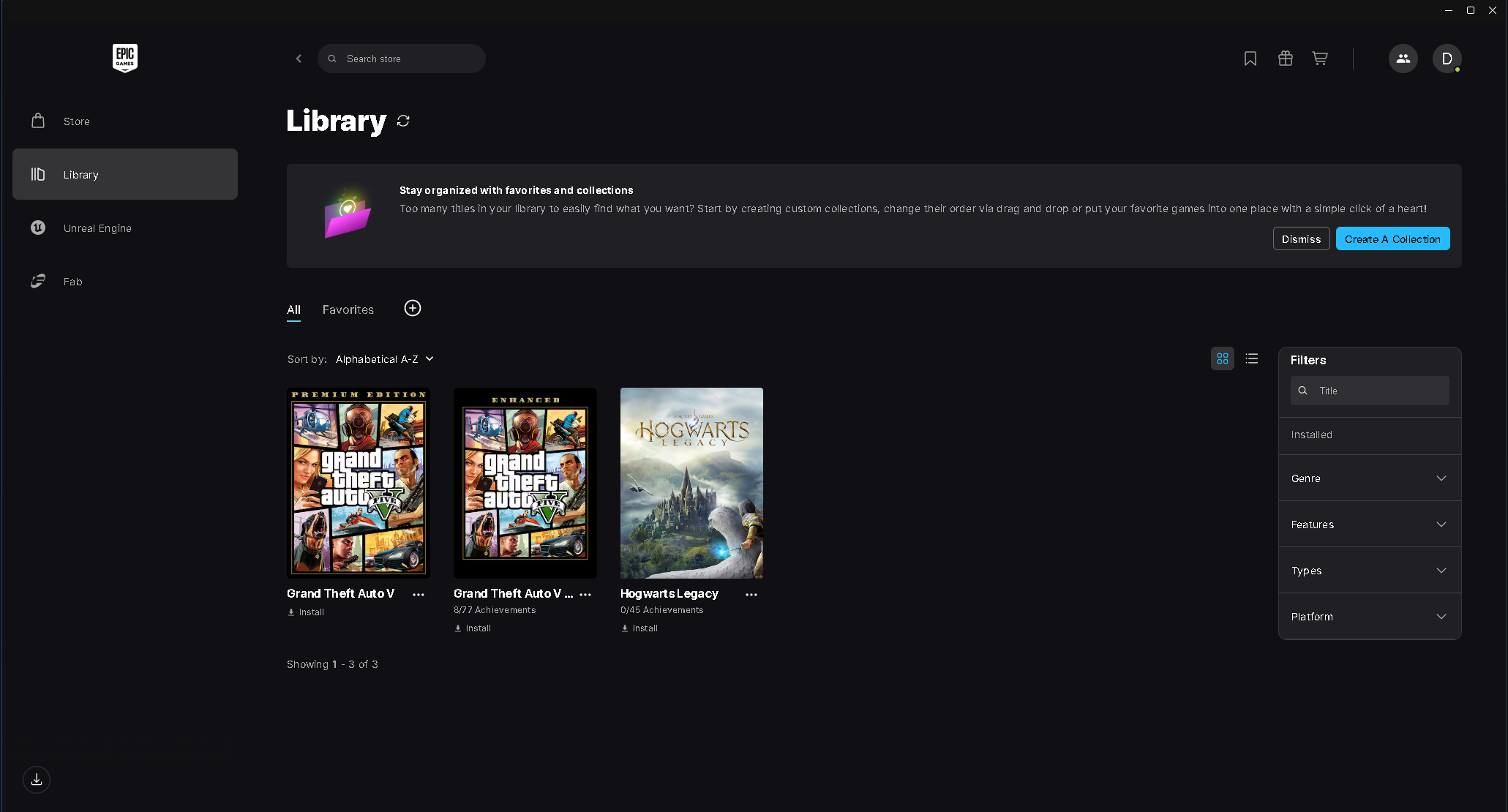Open the profile avatar D menu
This screenshot has width=1508, height=812.
point(1447,59)
